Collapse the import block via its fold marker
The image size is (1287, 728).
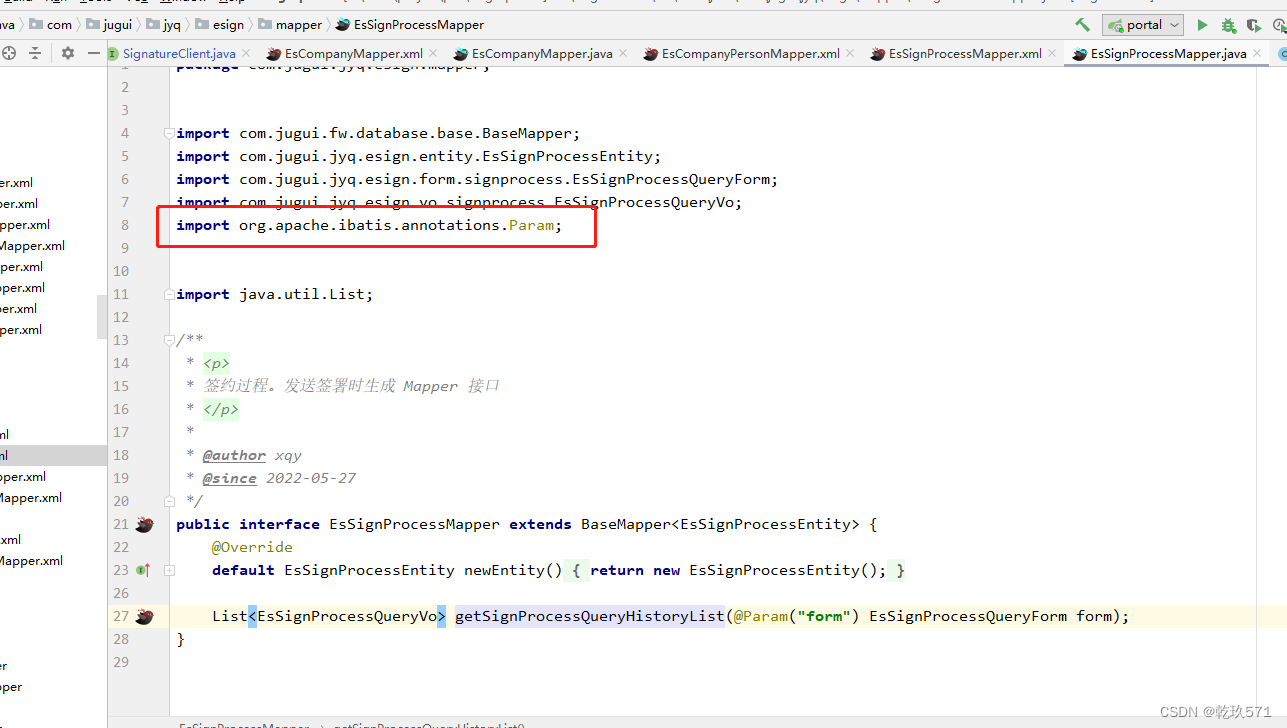168,131
